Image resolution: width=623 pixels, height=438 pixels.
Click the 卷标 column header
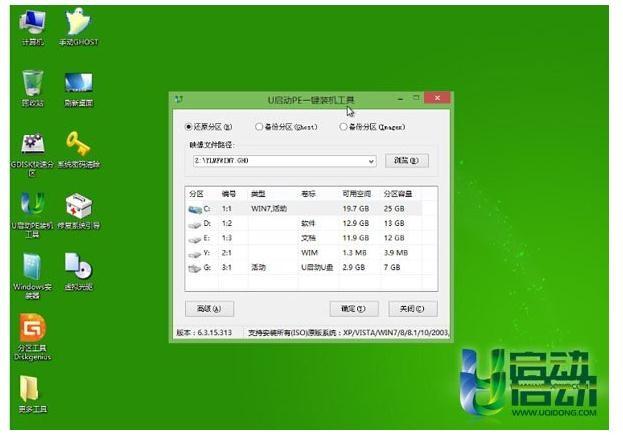coord(309,194)
